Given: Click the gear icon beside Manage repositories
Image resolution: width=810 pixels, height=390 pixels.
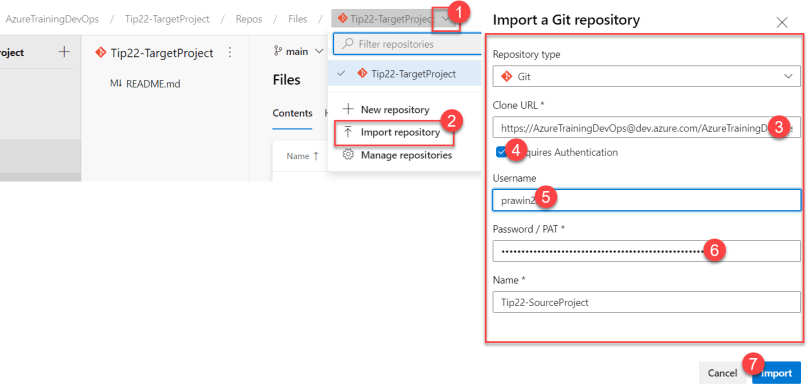Looking at the screenshot, I should (348, 155).
